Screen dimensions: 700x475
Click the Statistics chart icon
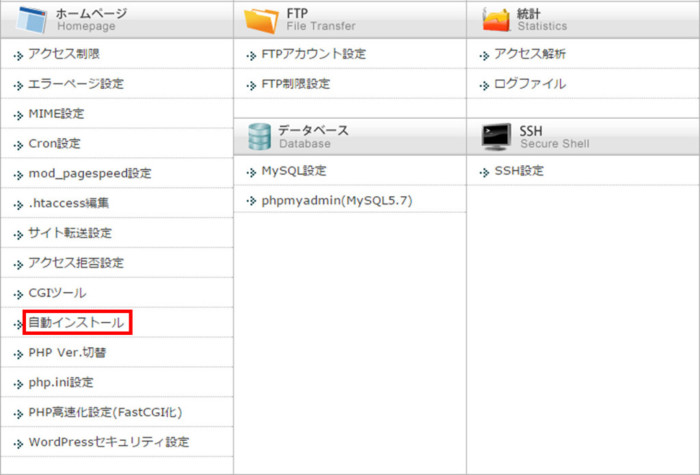click(x=496, y=20)
